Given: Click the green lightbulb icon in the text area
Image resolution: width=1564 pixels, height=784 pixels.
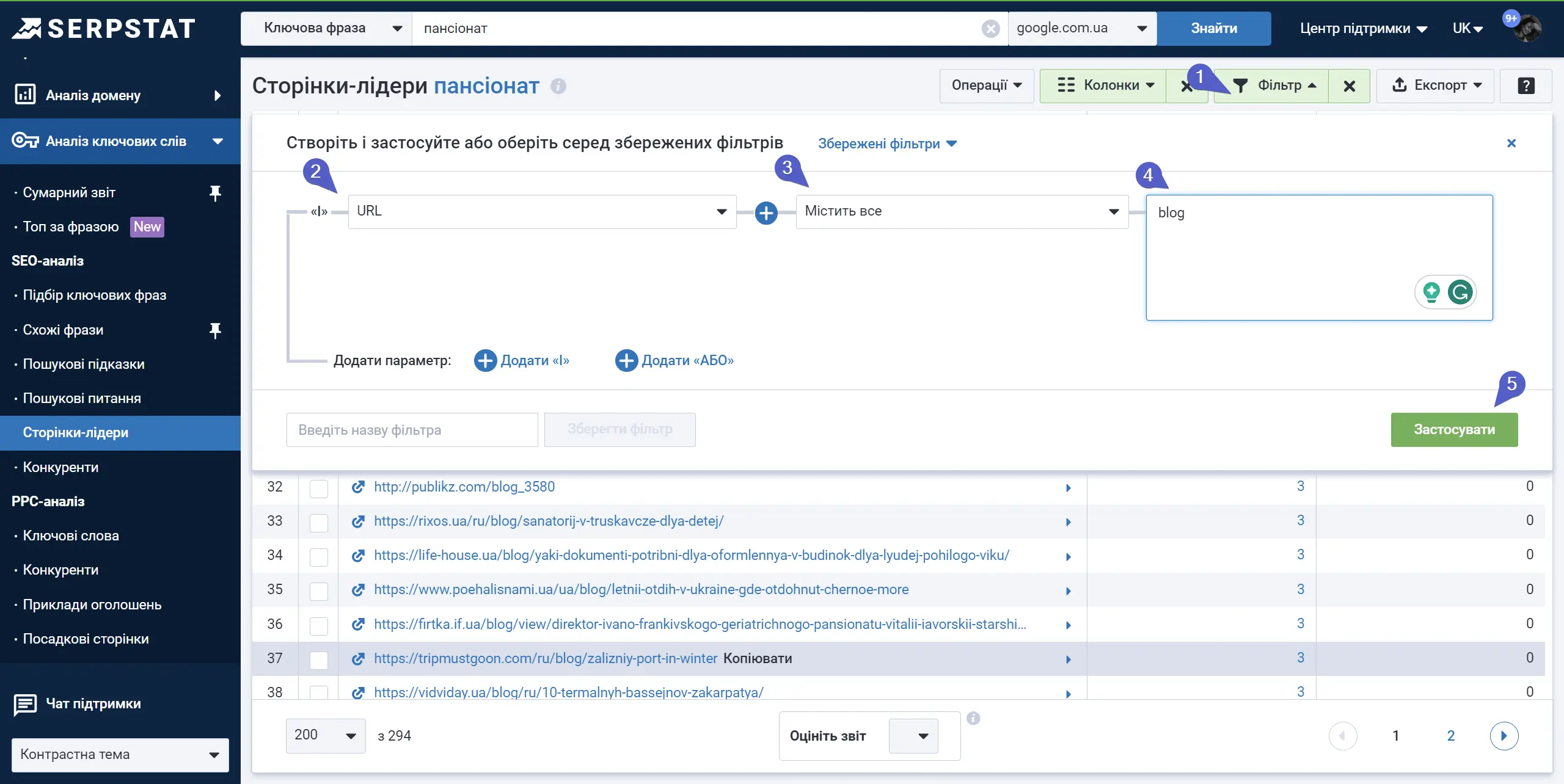Looking at the screenshot, I should [1431, 292].
